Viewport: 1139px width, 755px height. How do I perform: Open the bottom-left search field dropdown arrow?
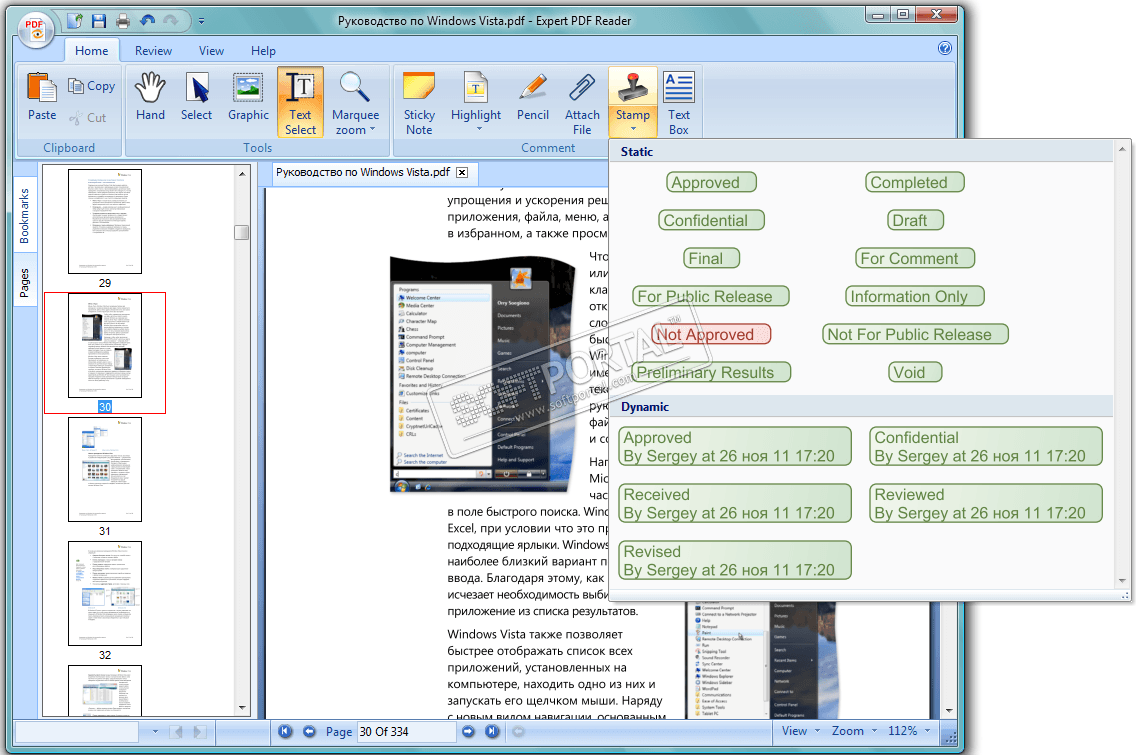point(155,731)
